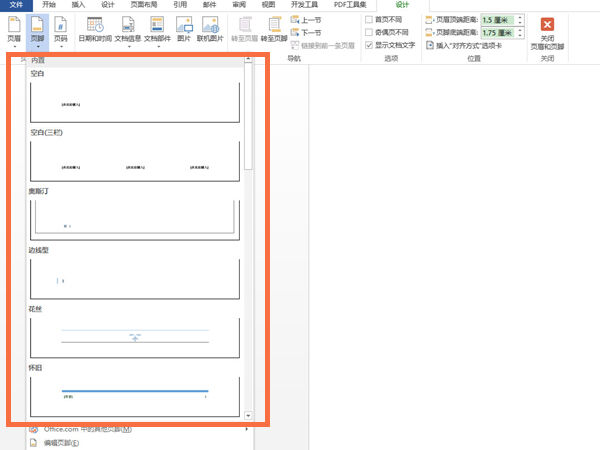Switch to the 插入 ribbon tab
The width and height of the screenshot is (600, 450).
78,5
